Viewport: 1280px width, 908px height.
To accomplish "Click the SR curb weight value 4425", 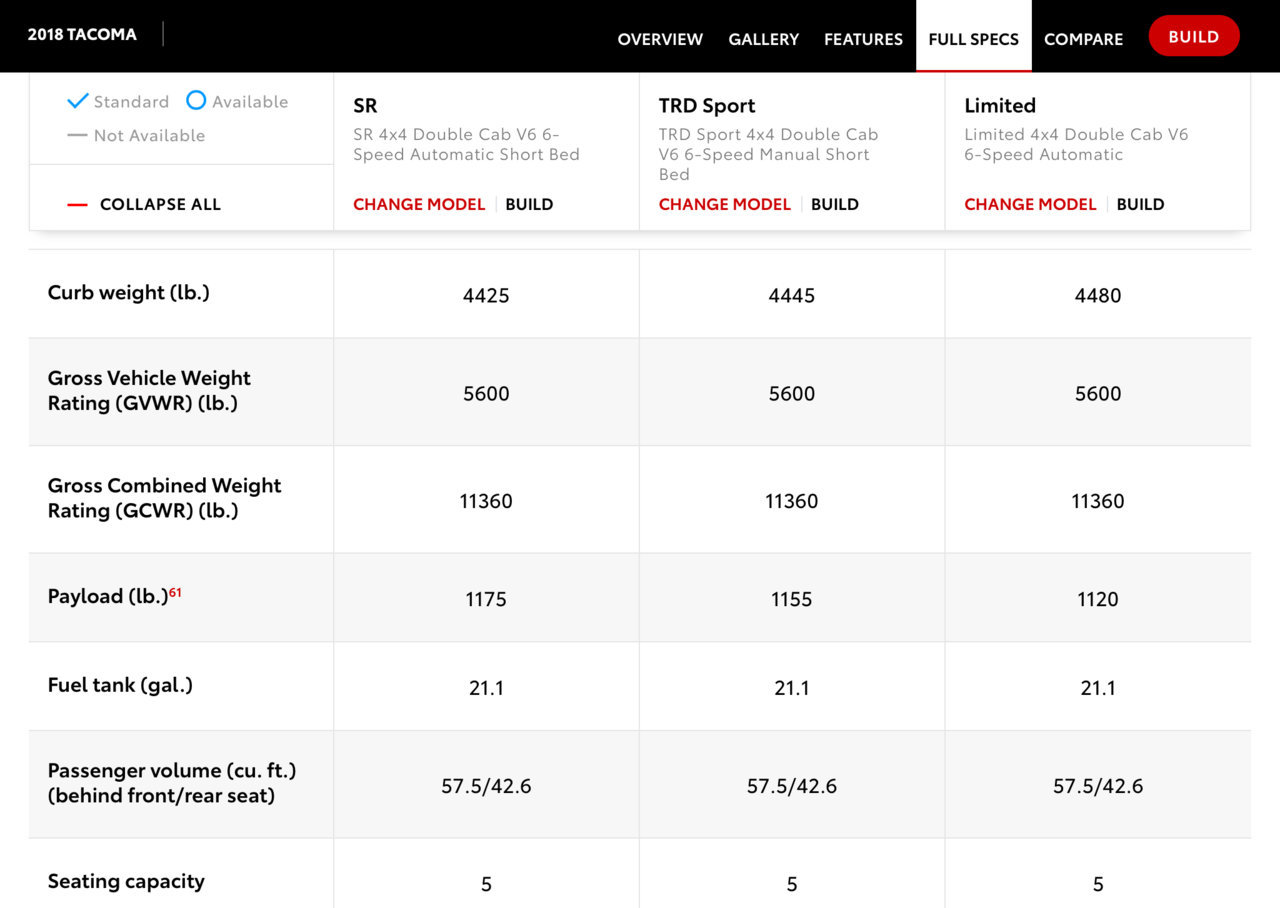I will (486, 295).
